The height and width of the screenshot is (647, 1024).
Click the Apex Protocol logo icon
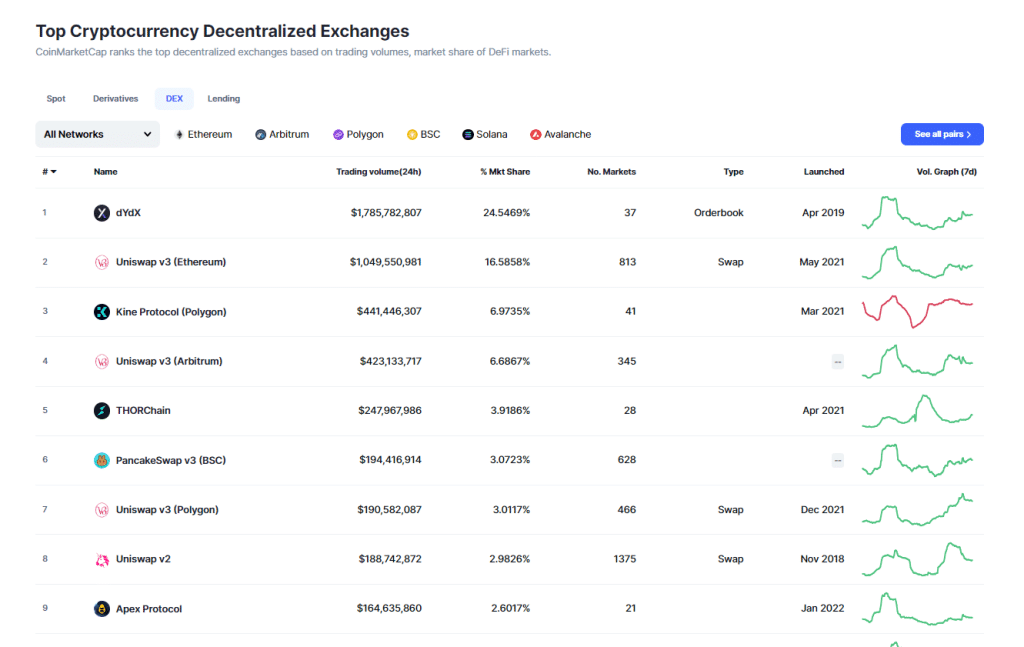(x=101, y=609)
